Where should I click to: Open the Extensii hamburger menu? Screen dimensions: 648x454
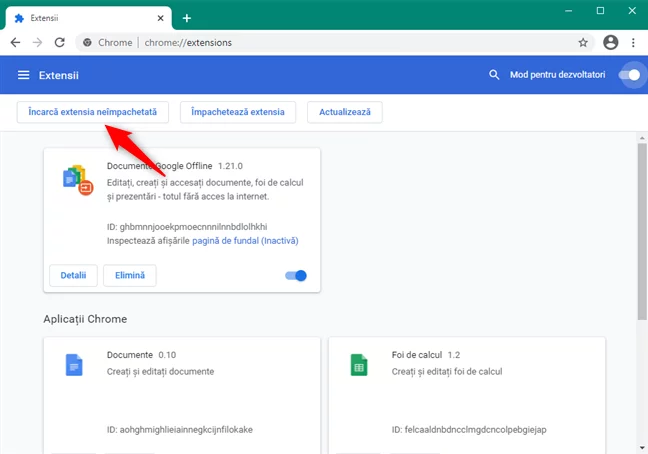coord(24,75)
